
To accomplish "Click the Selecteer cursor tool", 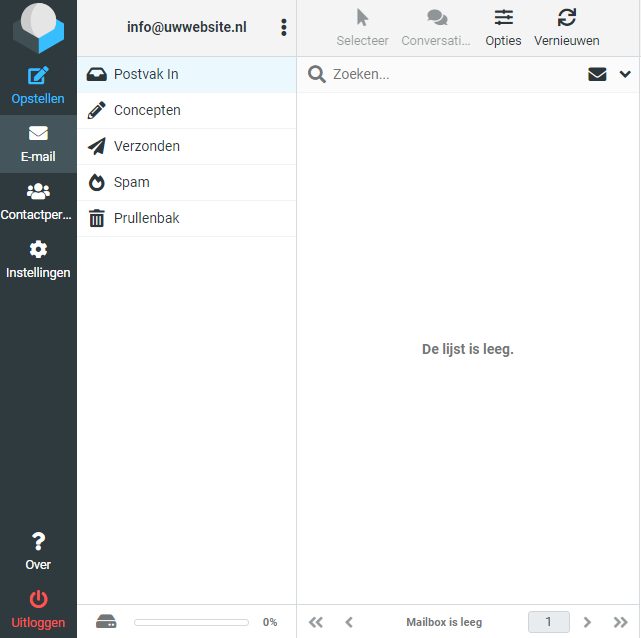I will pos(362,18).
